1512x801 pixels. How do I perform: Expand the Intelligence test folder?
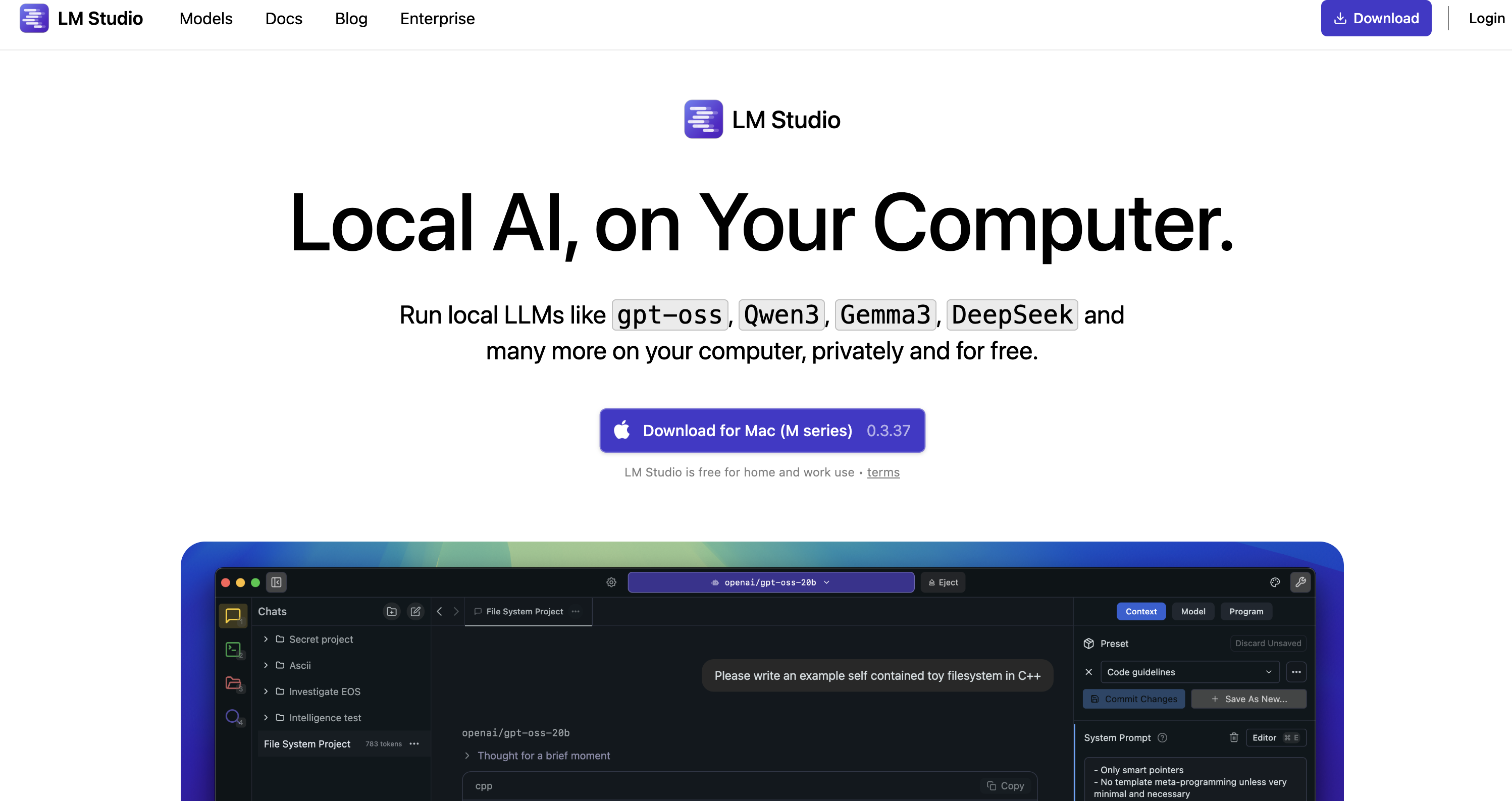(266, 717)
